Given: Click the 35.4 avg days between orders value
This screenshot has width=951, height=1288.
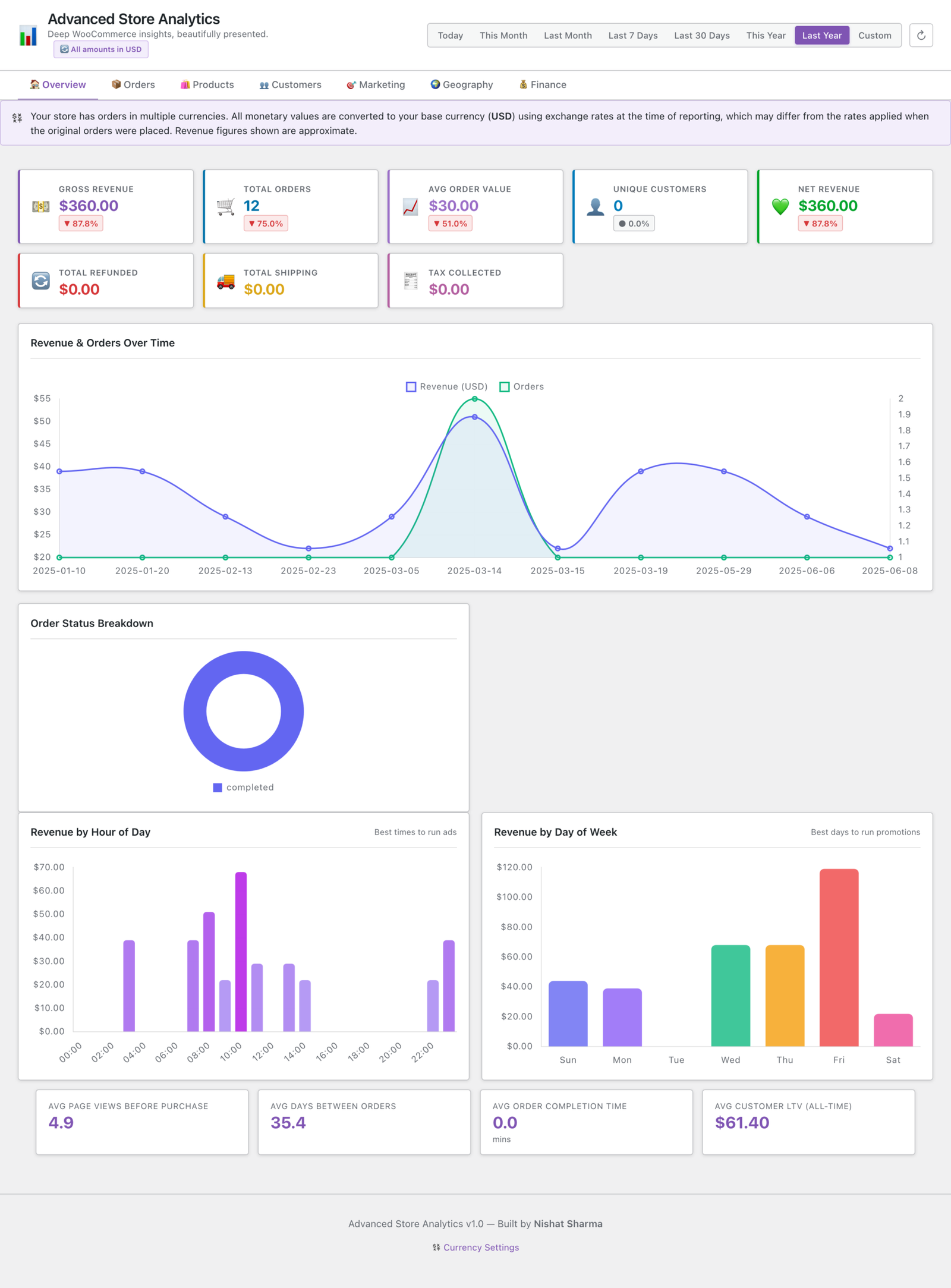Looking at the screenshot, I should (288, 1122).
